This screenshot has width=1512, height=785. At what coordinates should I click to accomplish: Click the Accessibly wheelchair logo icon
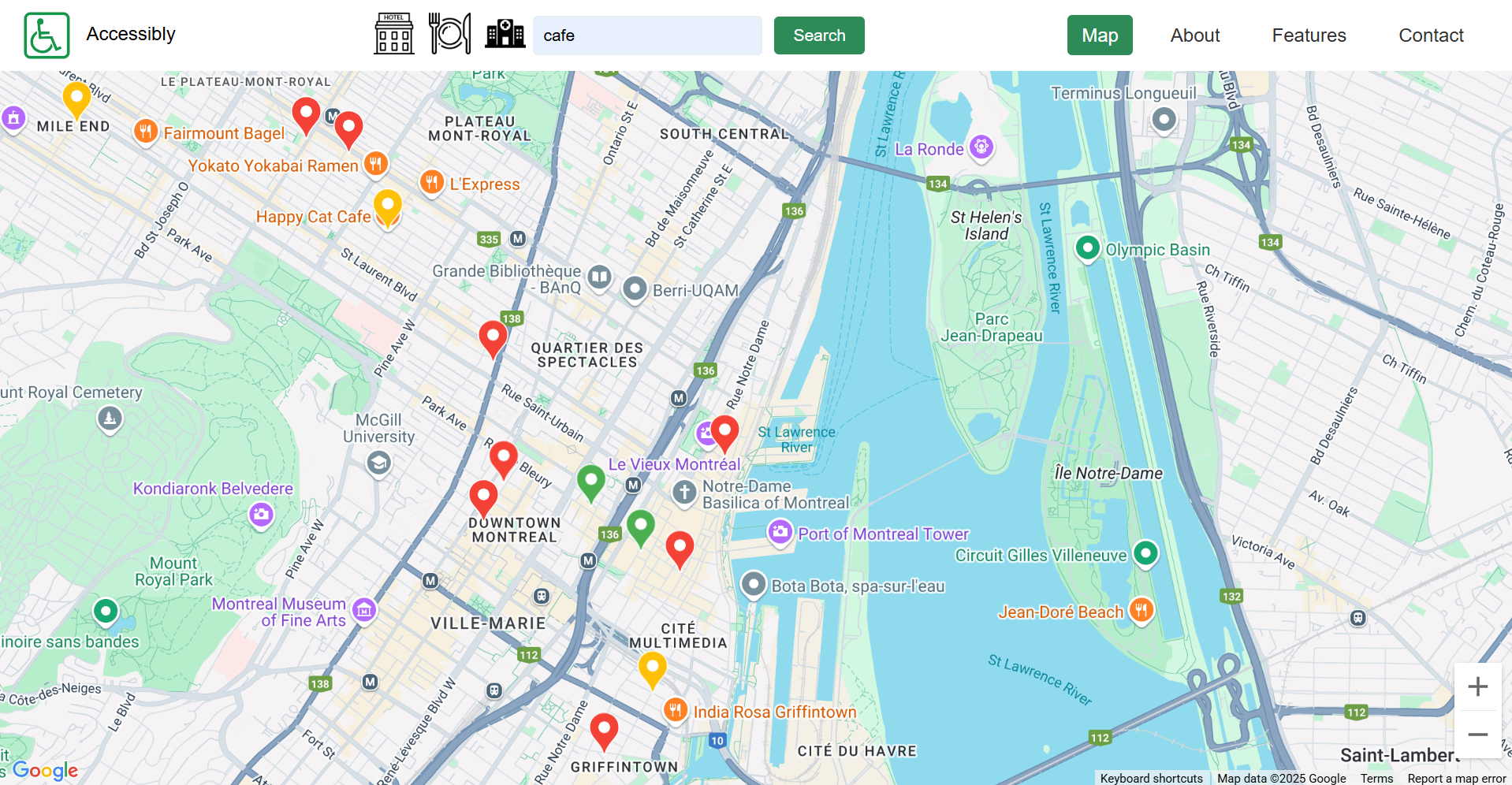click(x=47, y=35)
